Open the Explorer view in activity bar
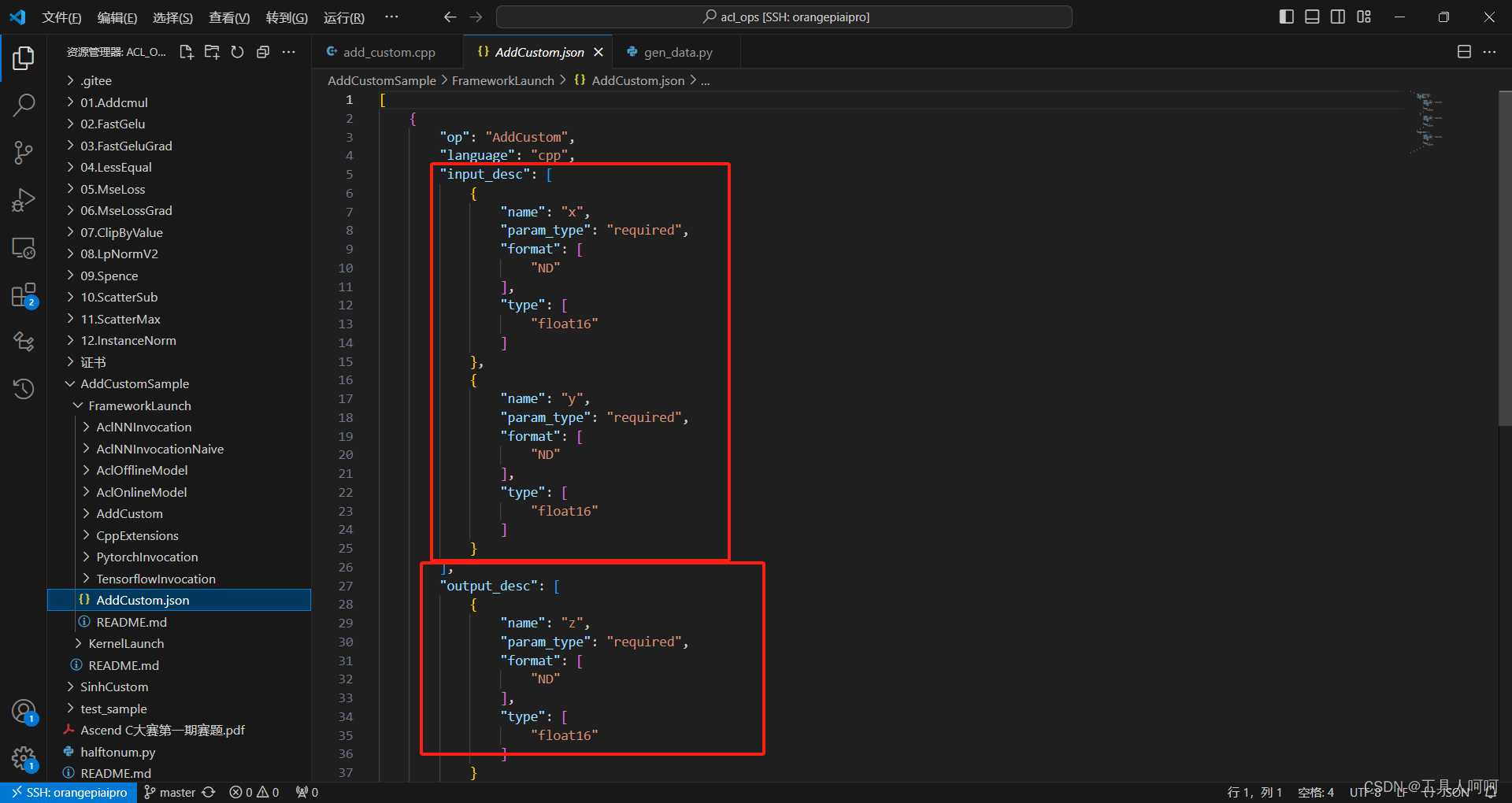The height and width of the screenshot is (803, 1512). [x=24, y=58]
